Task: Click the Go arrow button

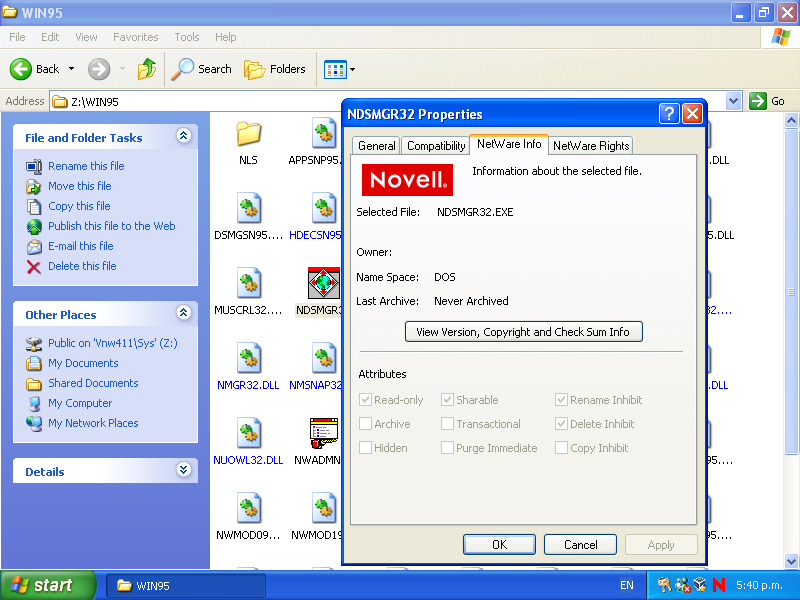Action: (x=758, y=101)
